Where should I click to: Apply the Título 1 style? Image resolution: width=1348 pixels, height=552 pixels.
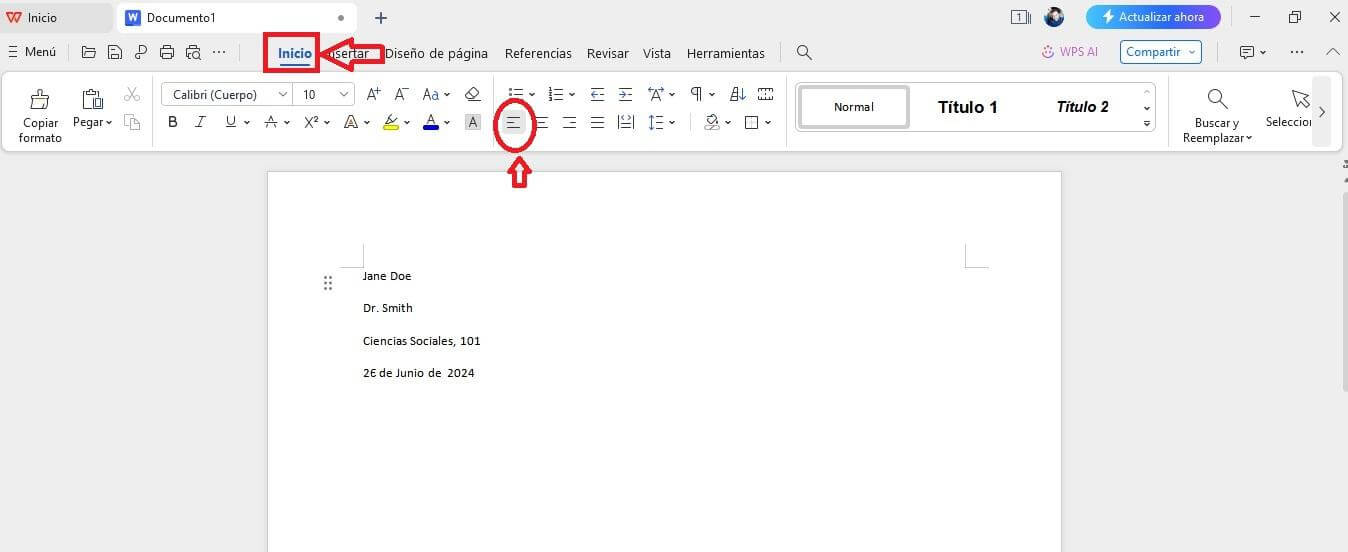point(967,107)
